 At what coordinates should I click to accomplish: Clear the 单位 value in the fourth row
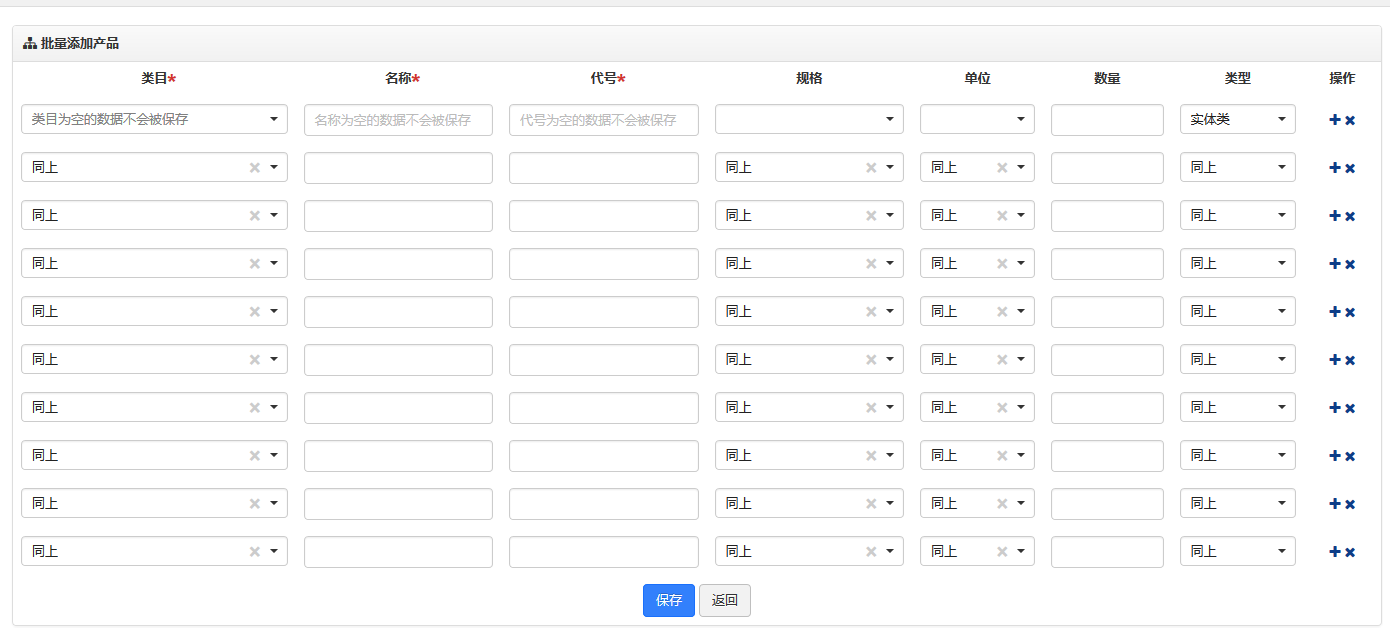[1002, 264]
